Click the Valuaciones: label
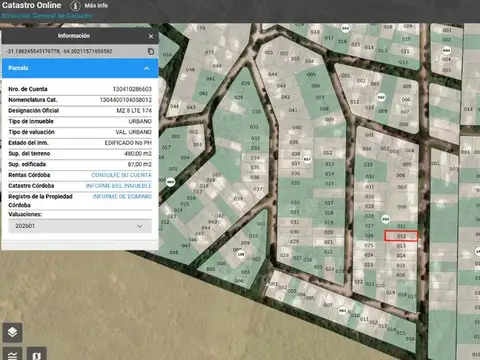480x360 pixels. (25, 214)
